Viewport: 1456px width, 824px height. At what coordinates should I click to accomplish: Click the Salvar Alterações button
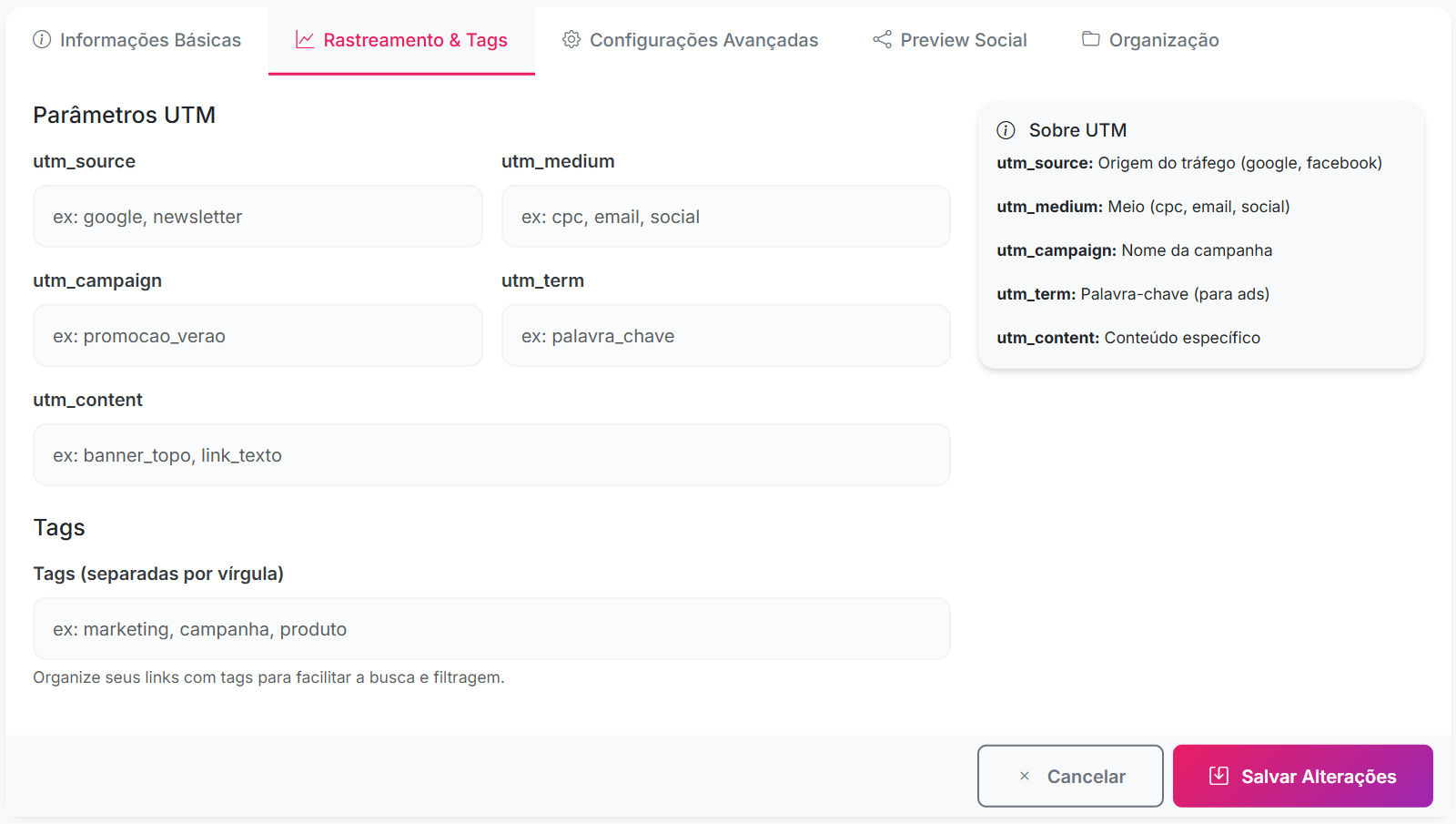pos(1303,776)
